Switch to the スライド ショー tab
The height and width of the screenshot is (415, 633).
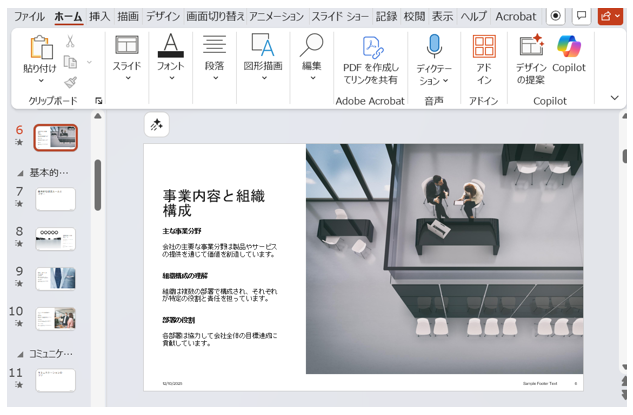pyautogui.click(x=340, y=17)
